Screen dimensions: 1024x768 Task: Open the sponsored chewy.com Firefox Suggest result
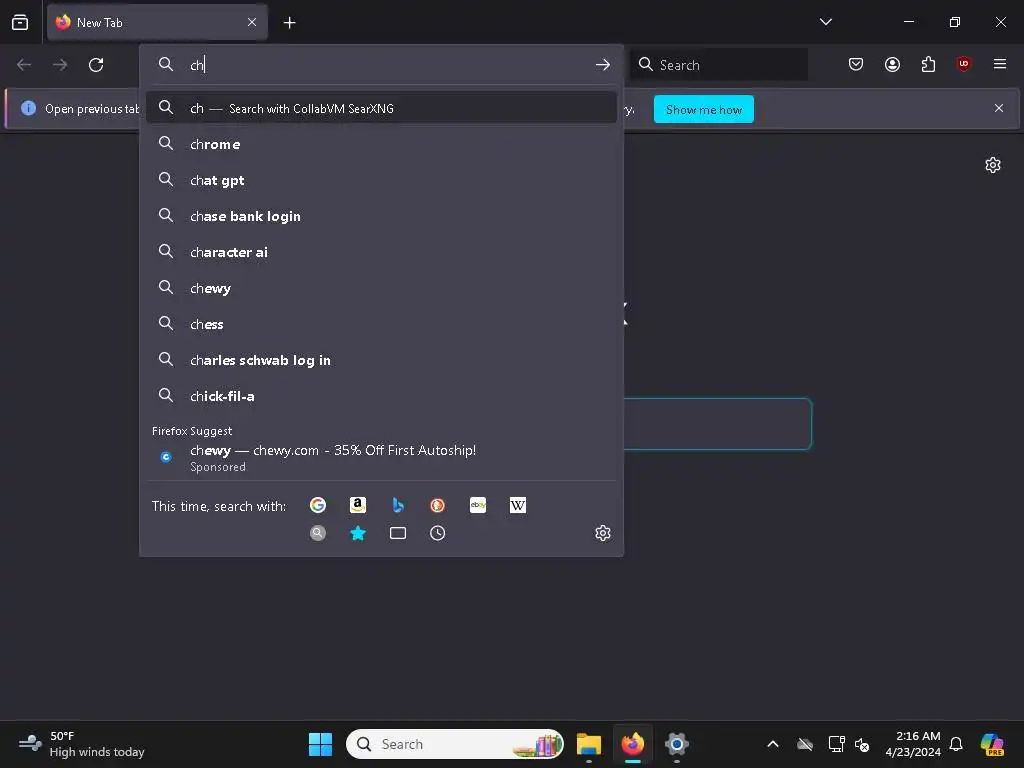381,457
